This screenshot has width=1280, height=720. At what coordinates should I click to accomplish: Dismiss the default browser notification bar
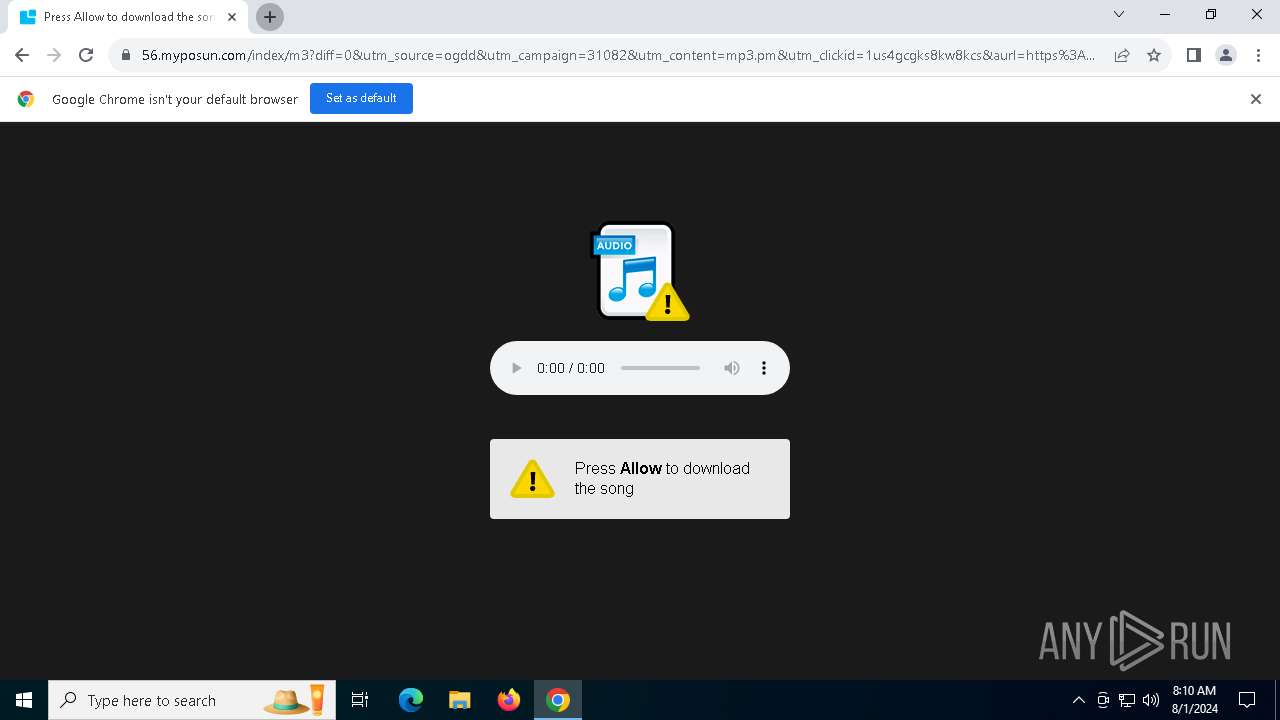point(1256,99)
